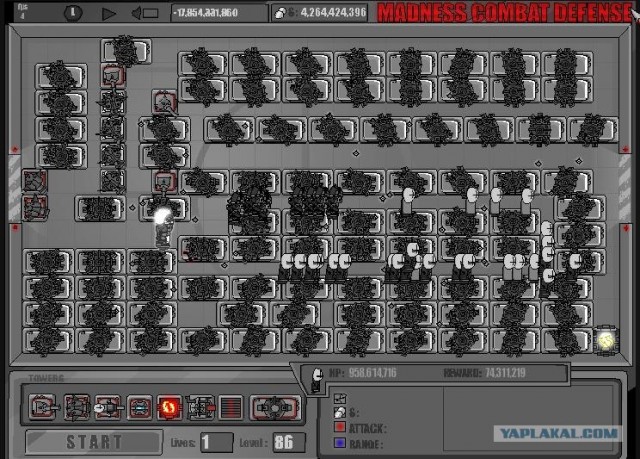Click the Lives value field
The height and width of the screenshot is (459, 640).
(x=216, y=442)
